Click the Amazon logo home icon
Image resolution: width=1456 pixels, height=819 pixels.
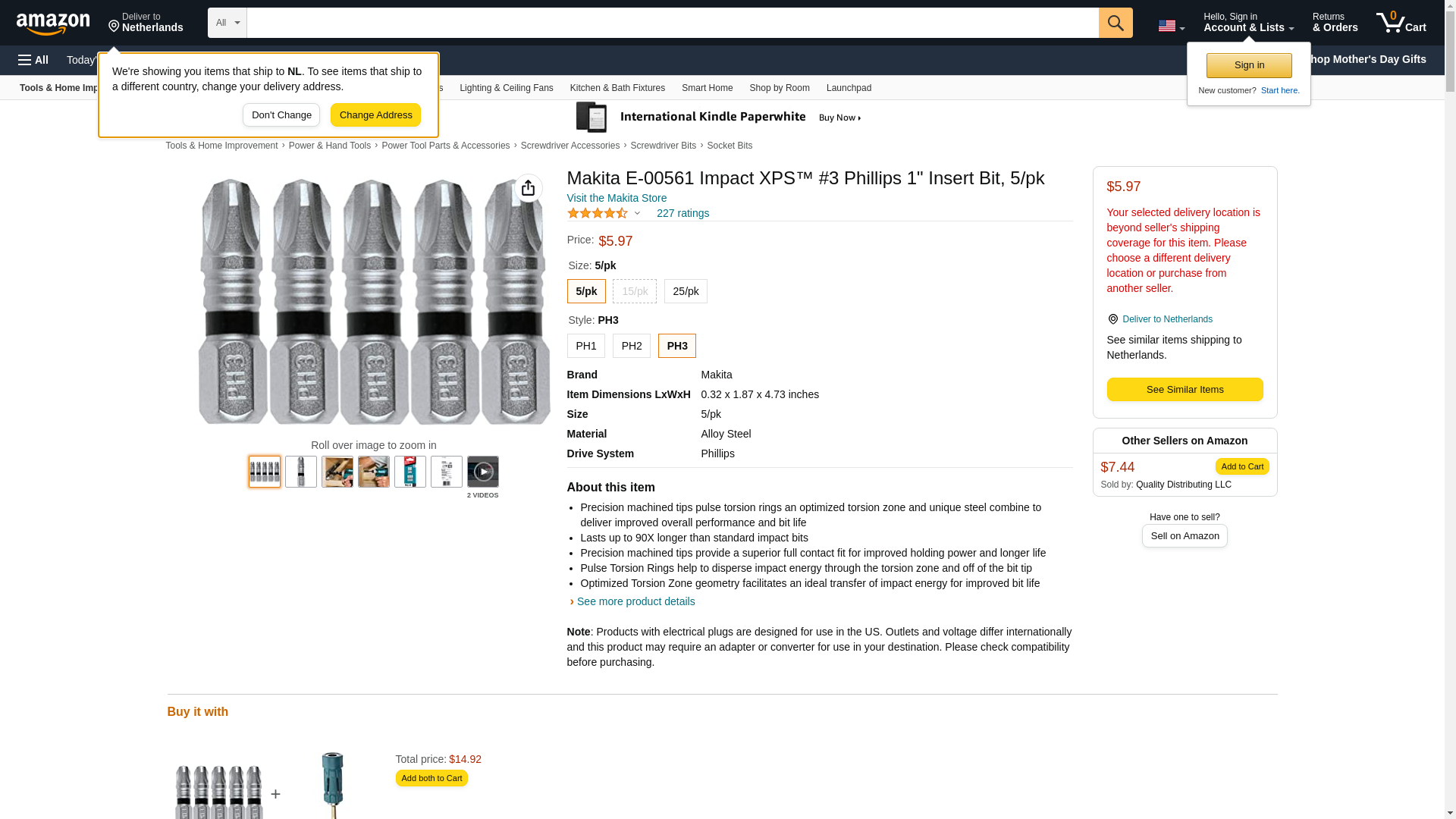pos(53,24)
